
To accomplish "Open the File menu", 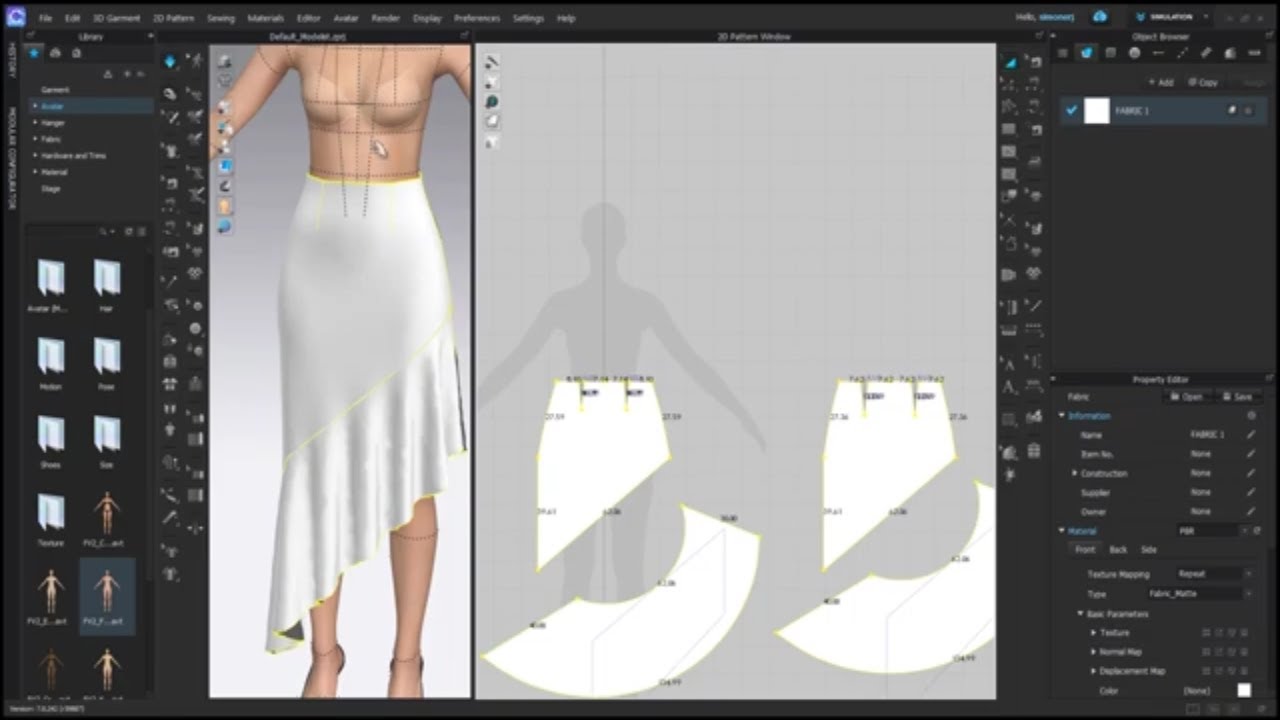I will pyautogui.click(x=46, y=18).
